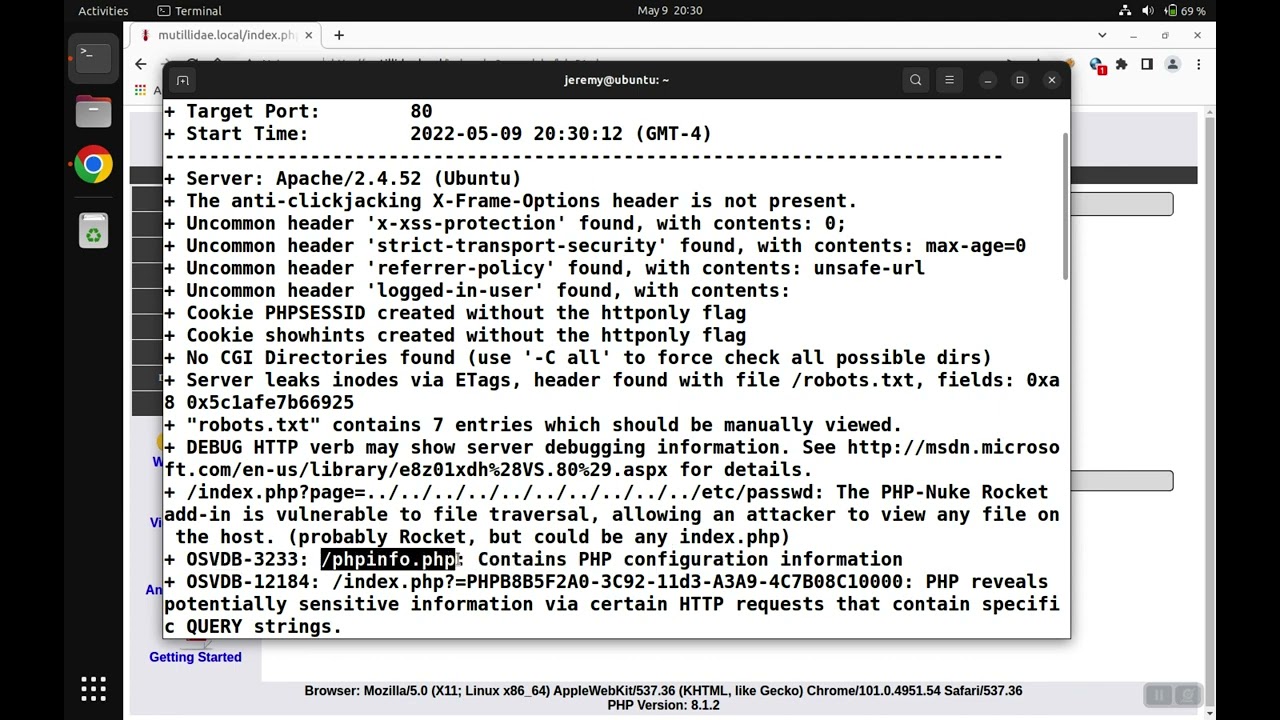Click the upper grey input box in Chrome page

pos(1121,204)
